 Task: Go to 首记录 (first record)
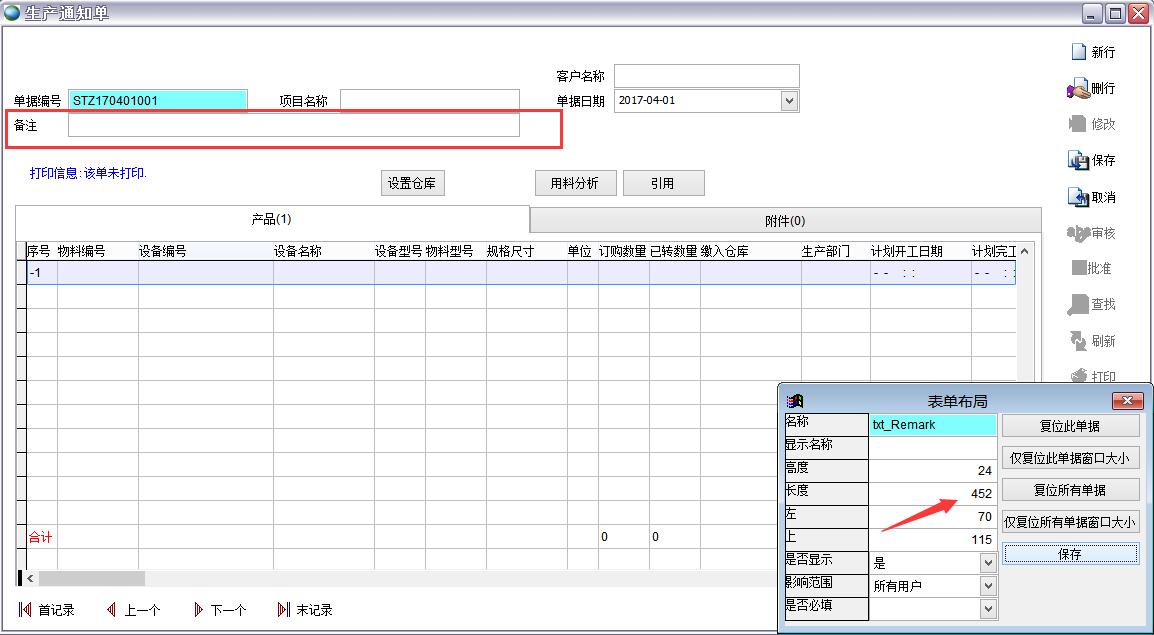click(x=25, y=610)
